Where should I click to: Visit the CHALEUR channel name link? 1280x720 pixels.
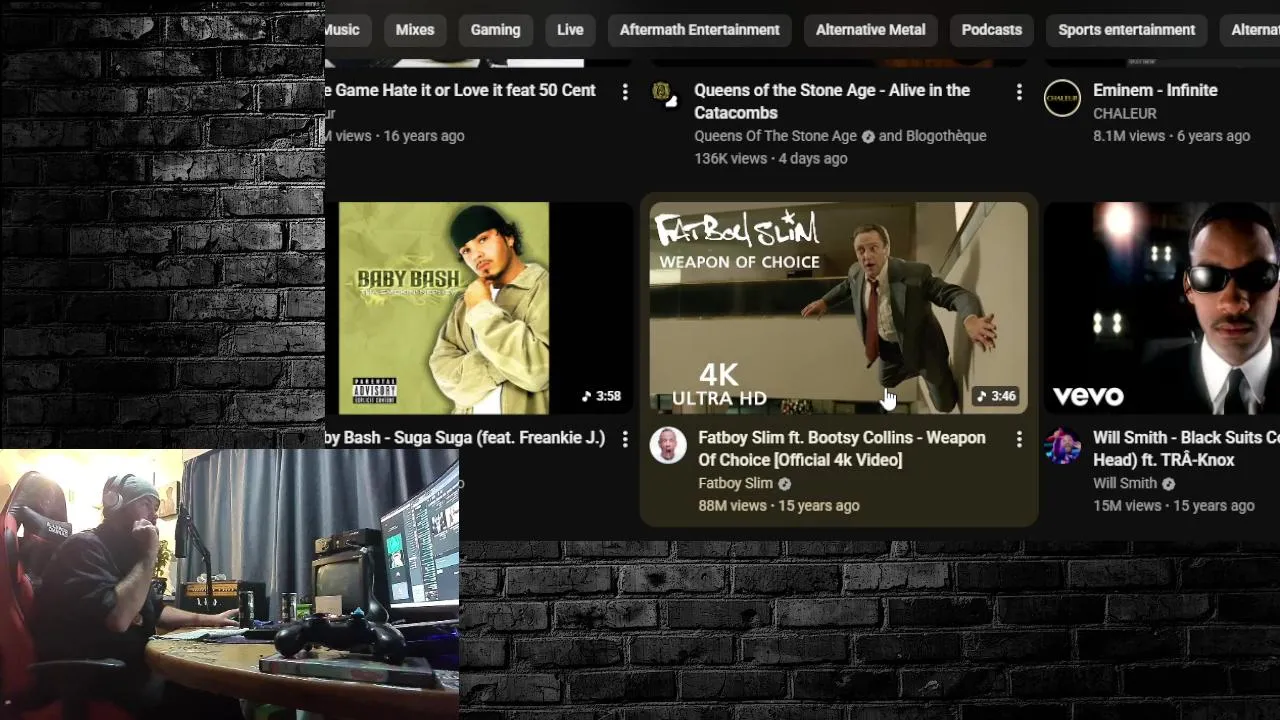click(1125, 114)
